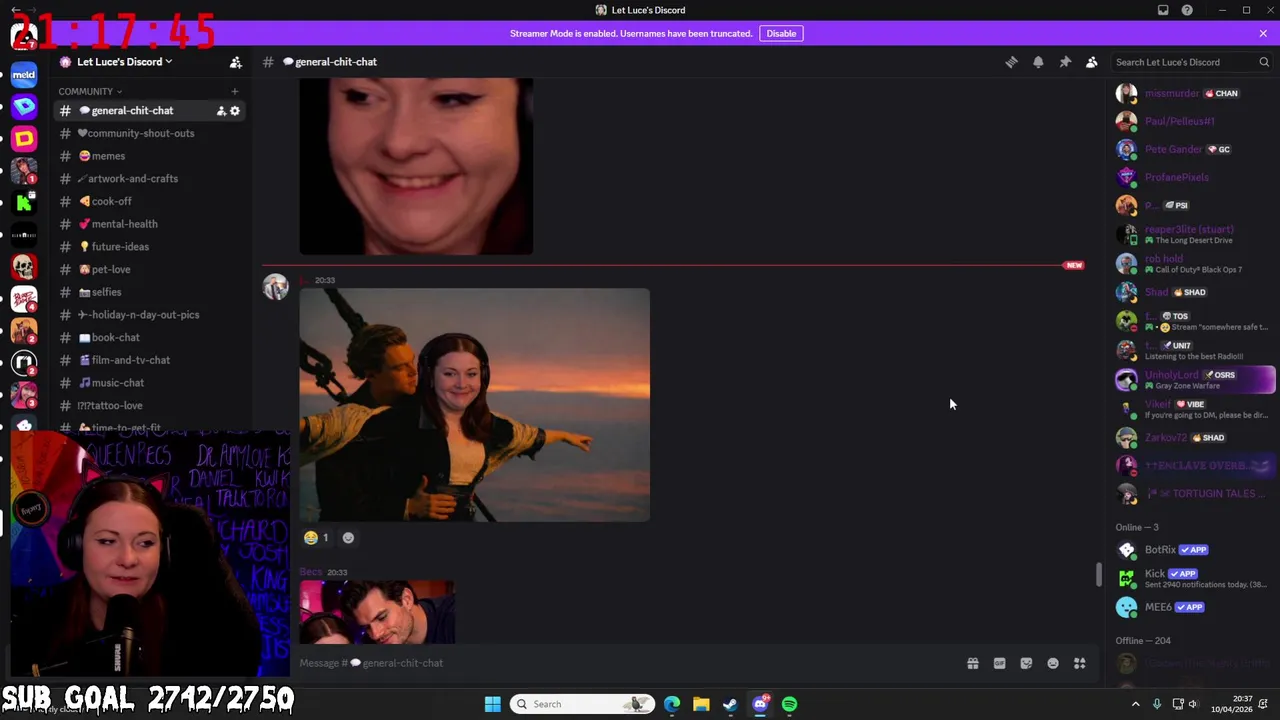Image resolution: width=1280 pixels, height=720 pixels.
Task: Open notification settings bell icon
Action: coord(1038,62)
